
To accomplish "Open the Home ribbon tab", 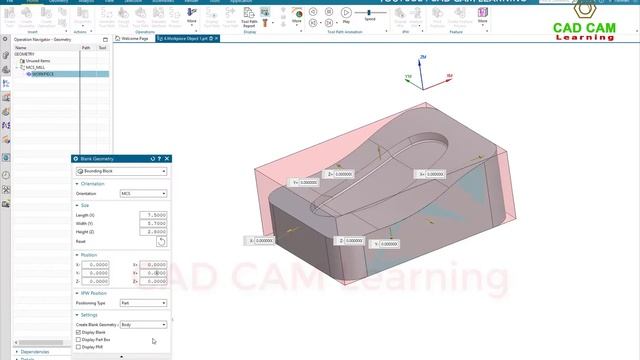I will tap(32, 2).
